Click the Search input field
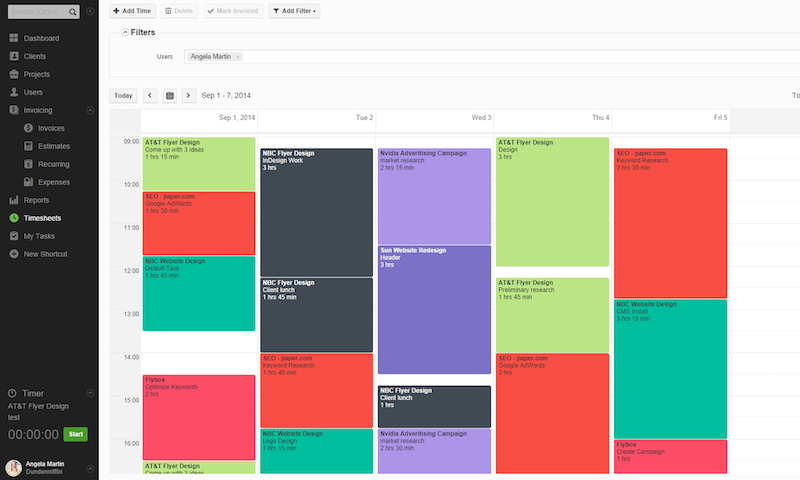The image size is (800, 480). [38, 12]
